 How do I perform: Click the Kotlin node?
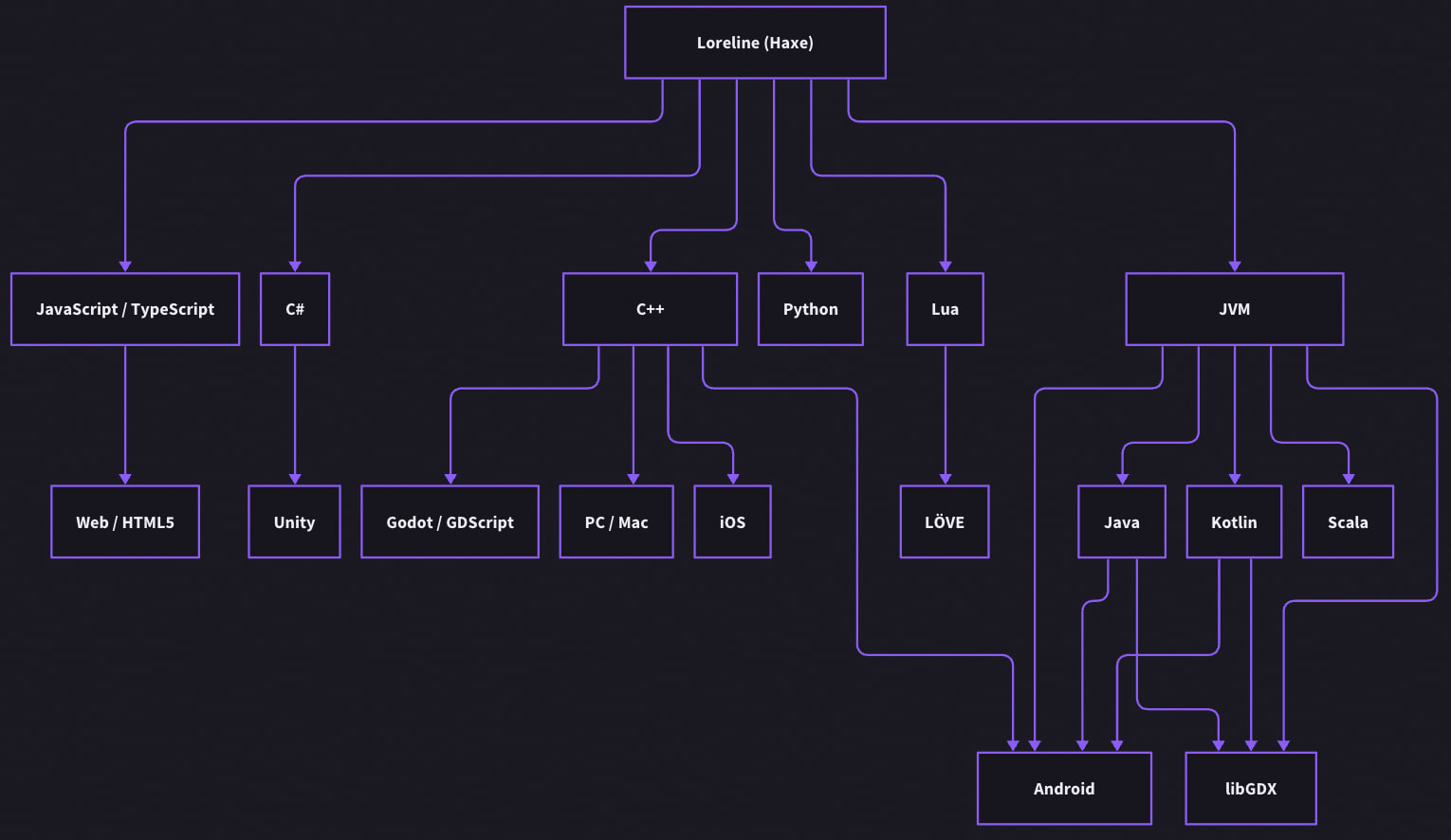(x=1234, y=522)
